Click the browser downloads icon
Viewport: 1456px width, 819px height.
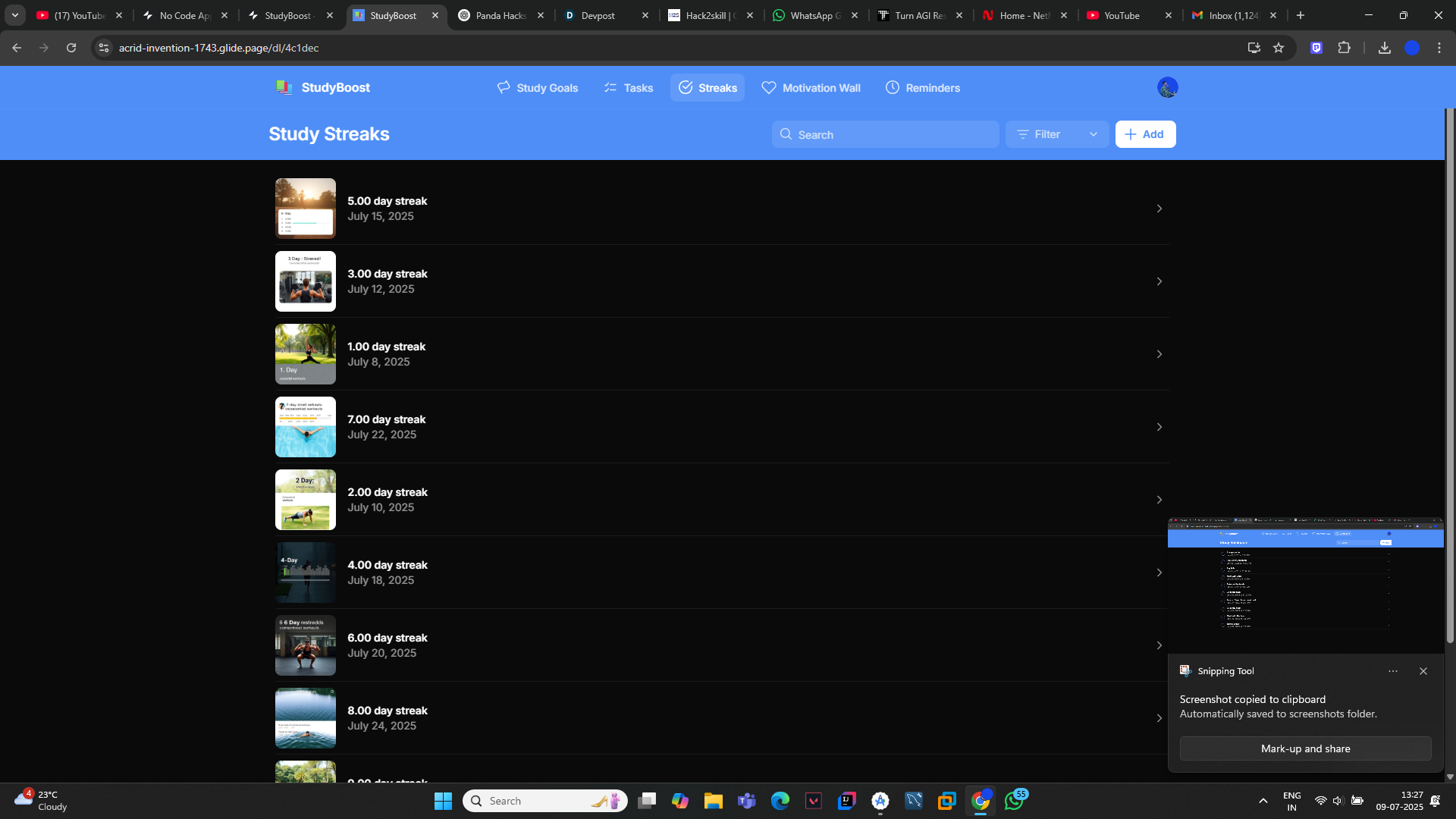pyautogui.click(x=1384, y=48)
